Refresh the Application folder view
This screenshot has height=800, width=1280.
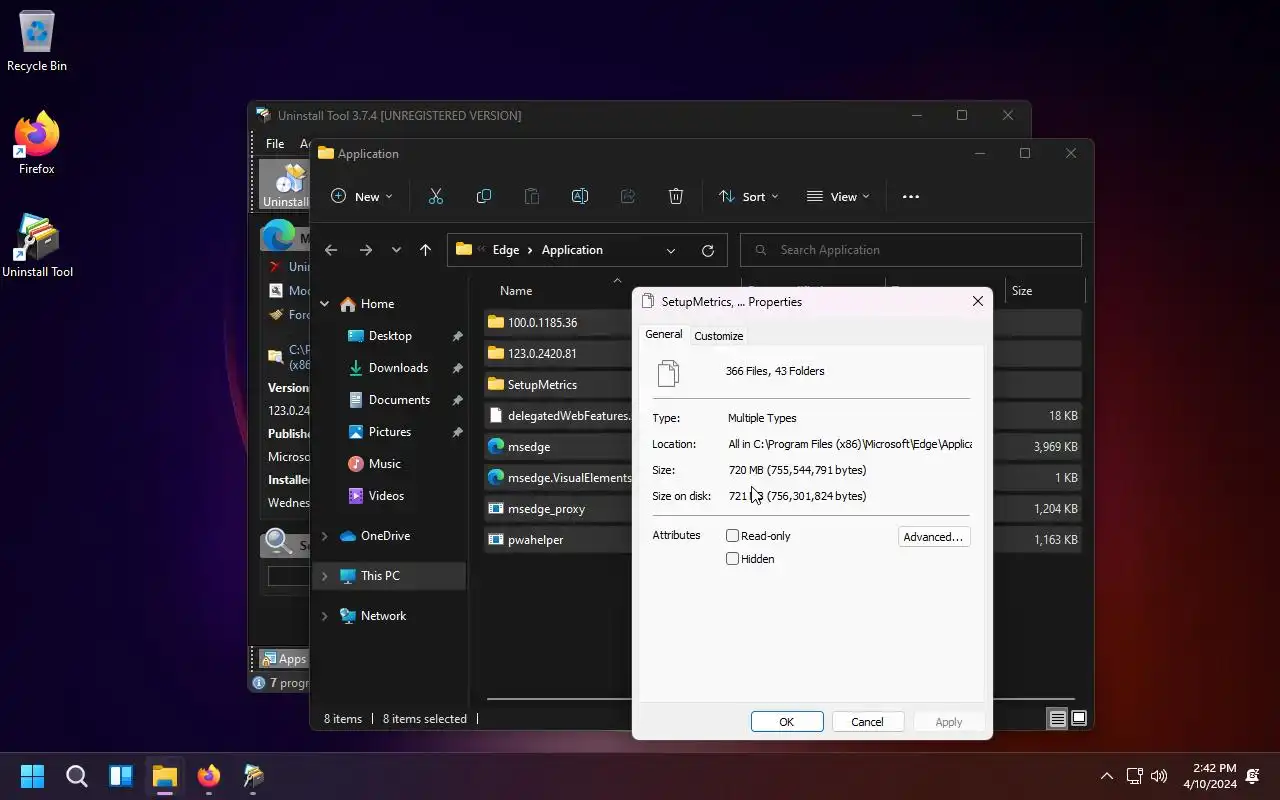click(708, 250)
